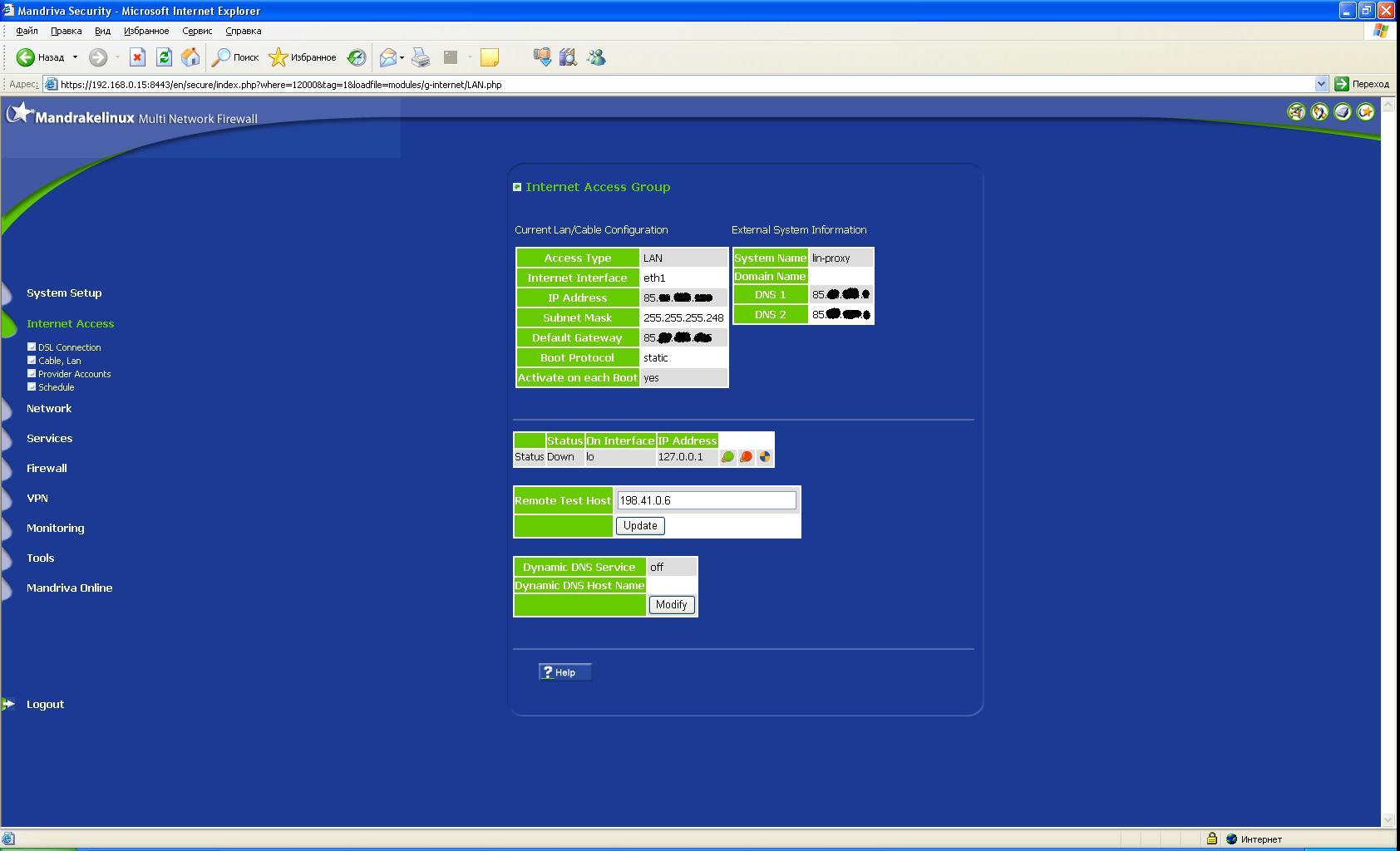Click the round star icon top-right

1366,111
